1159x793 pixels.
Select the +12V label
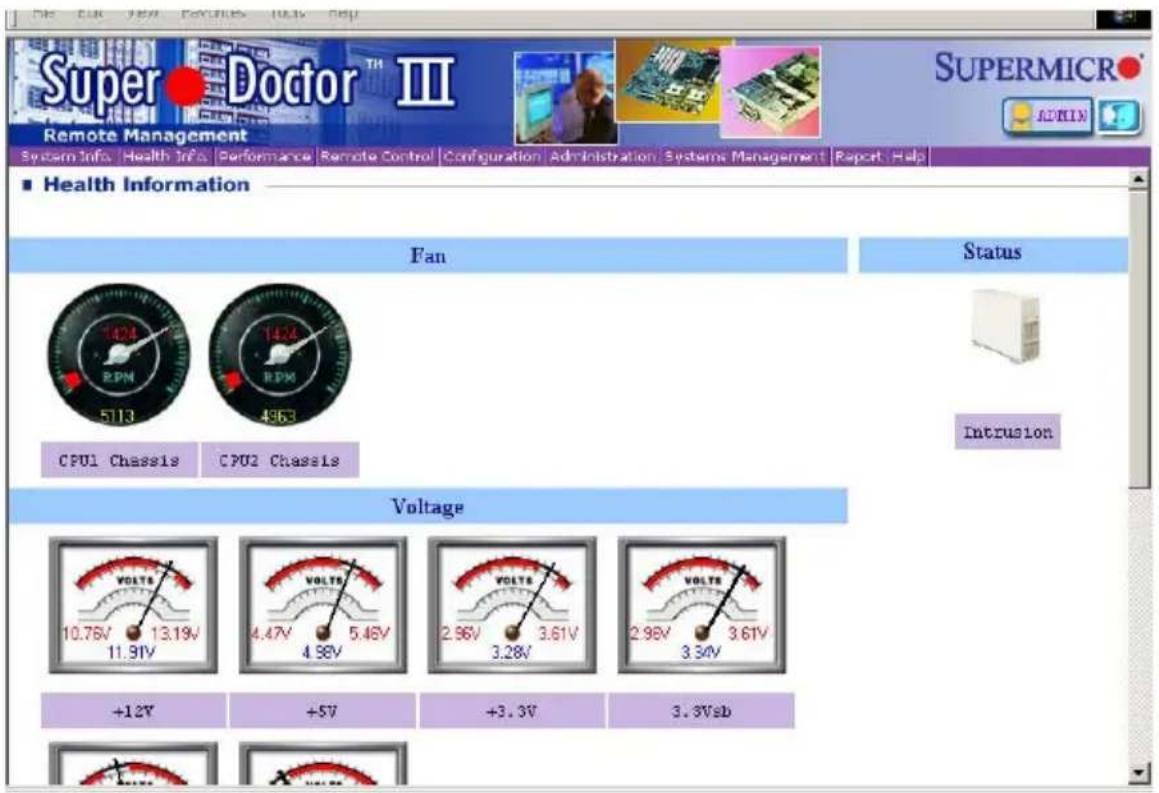pos(133,711)
